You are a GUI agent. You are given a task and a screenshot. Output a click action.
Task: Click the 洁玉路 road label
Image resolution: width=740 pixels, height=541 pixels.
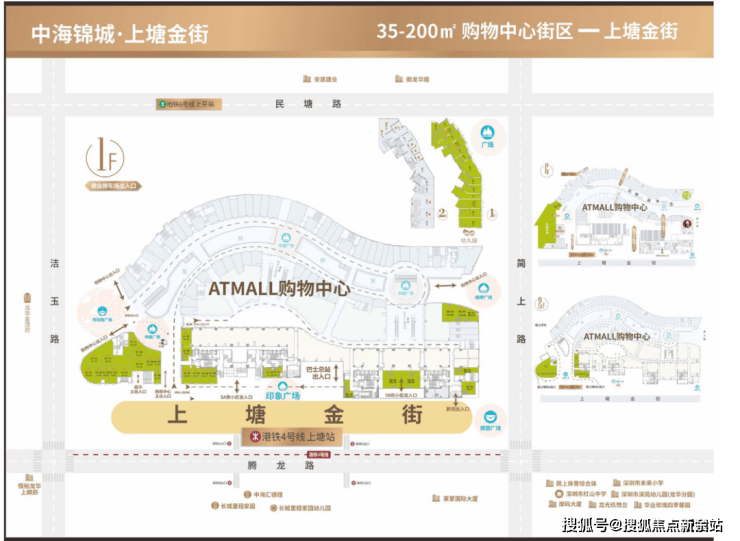(55, 301)
